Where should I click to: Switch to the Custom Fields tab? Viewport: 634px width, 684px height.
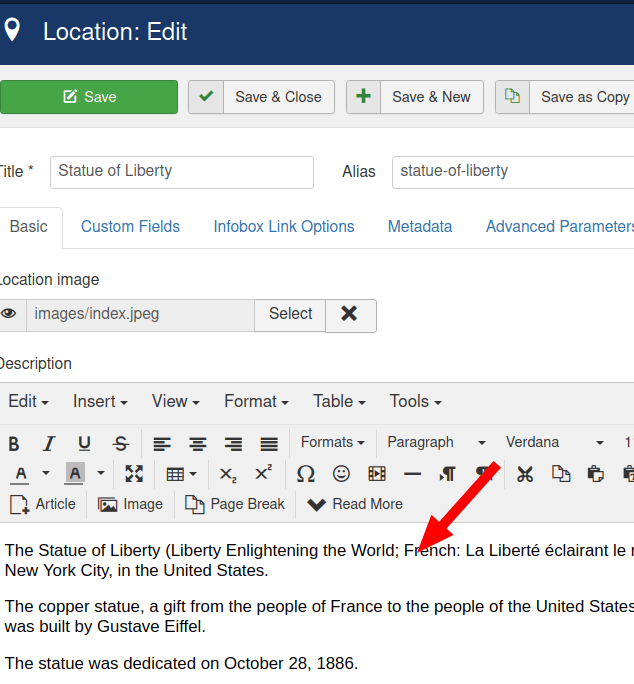[130, 227]
